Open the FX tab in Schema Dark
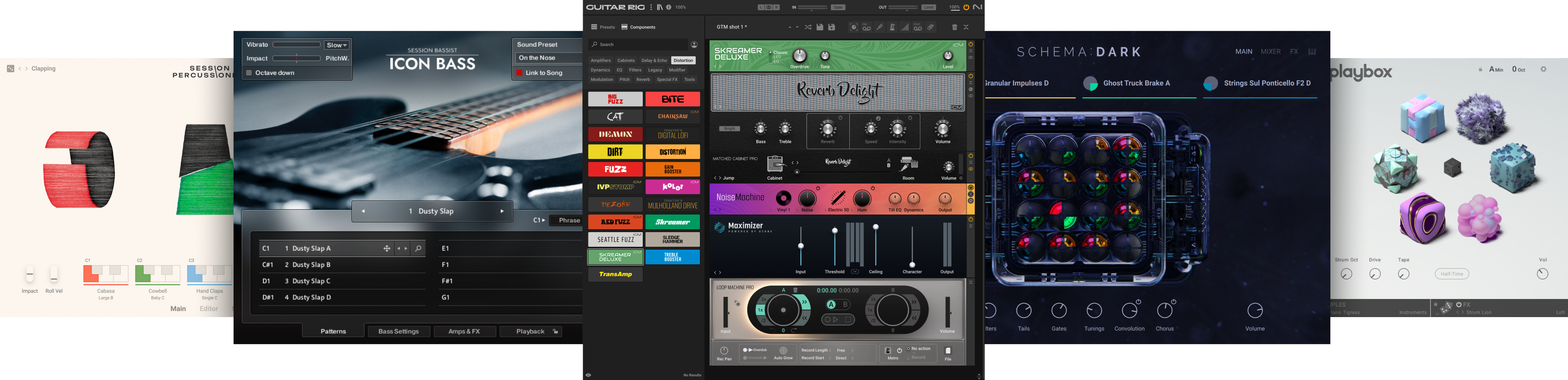Viewport: 1568px width, 380px height. 1294,52
